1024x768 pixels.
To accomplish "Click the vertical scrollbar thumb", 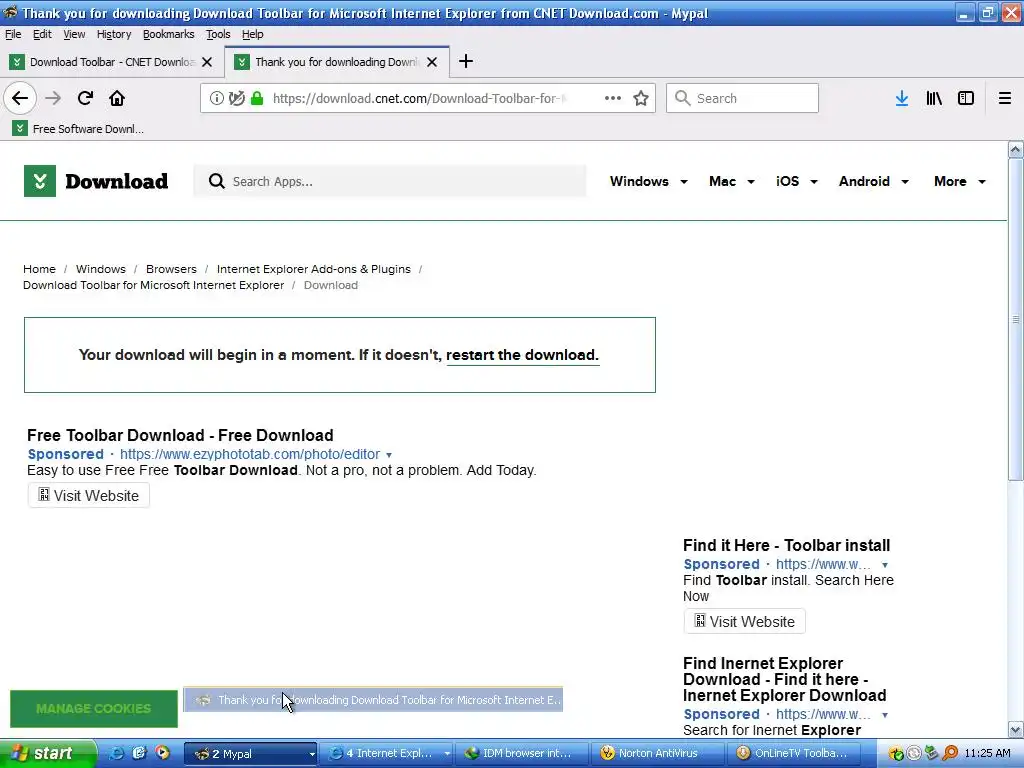I will point(1016,319).
